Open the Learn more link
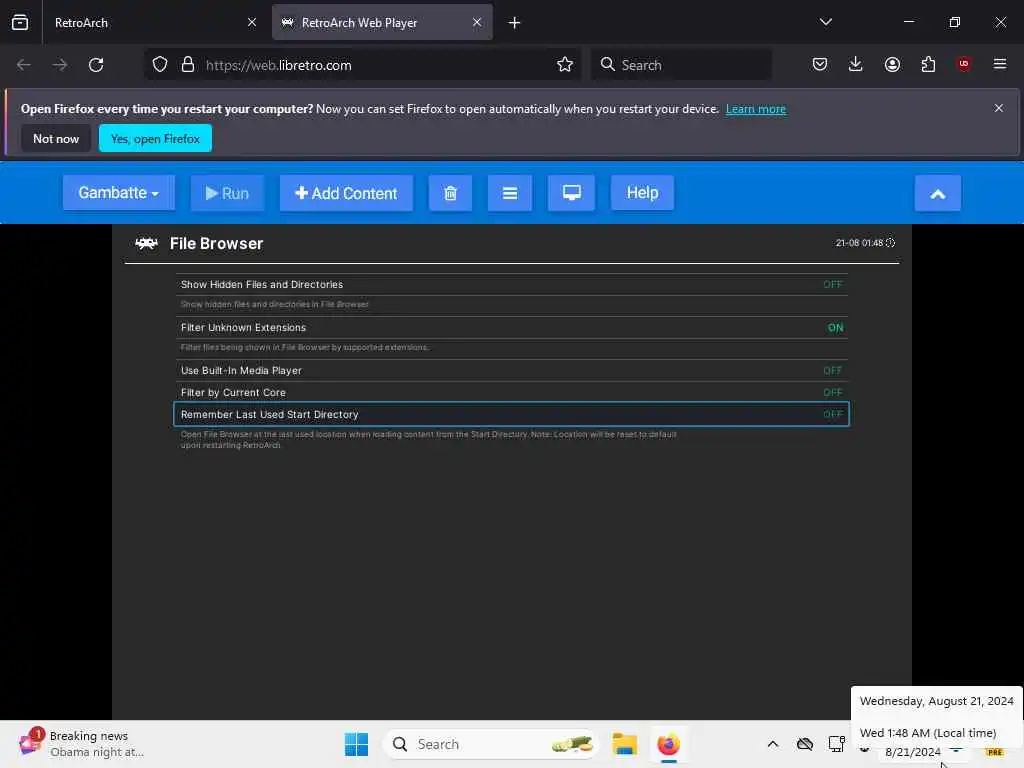The height and width of the screenshot is (768, 1024). (x=756, y=109)
